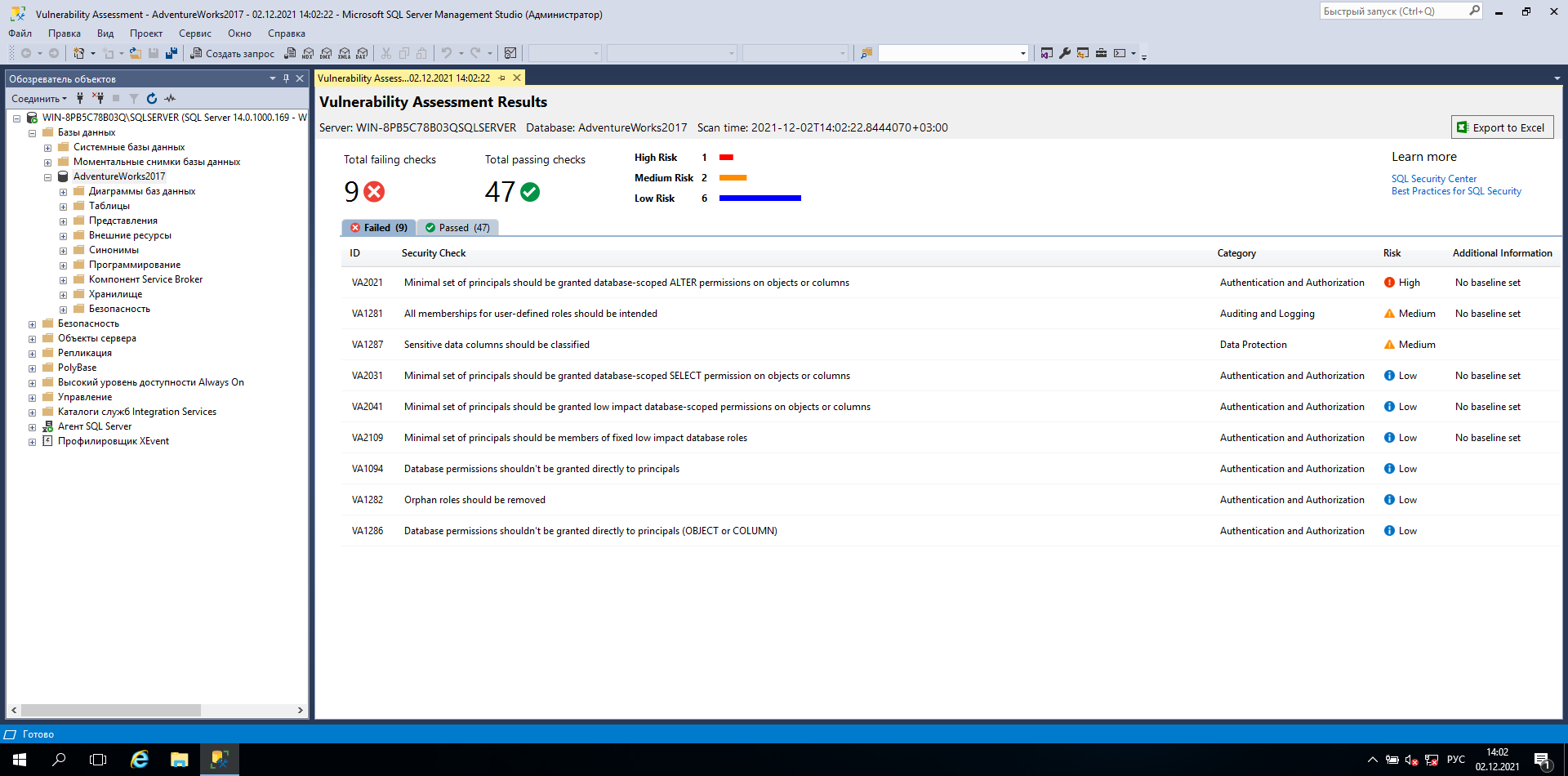
Task: Open the Правка menu
Action: point(65,33)
